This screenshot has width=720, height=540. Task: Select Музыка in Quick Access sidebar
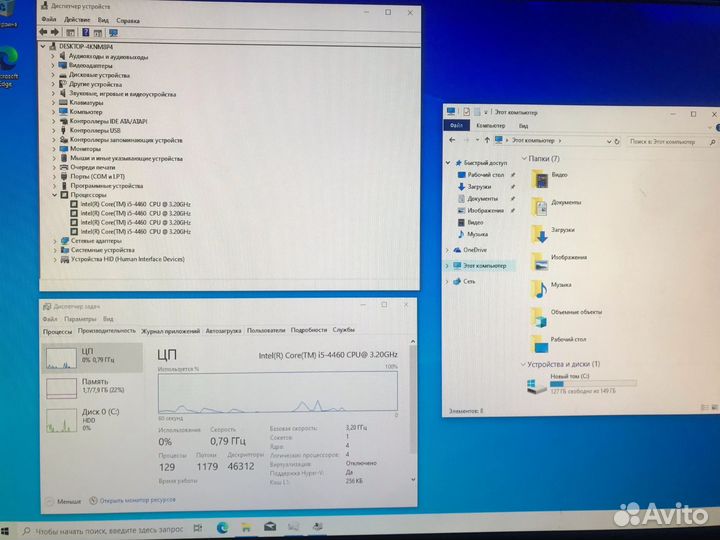pyautogui.click(x=478, y=234)
